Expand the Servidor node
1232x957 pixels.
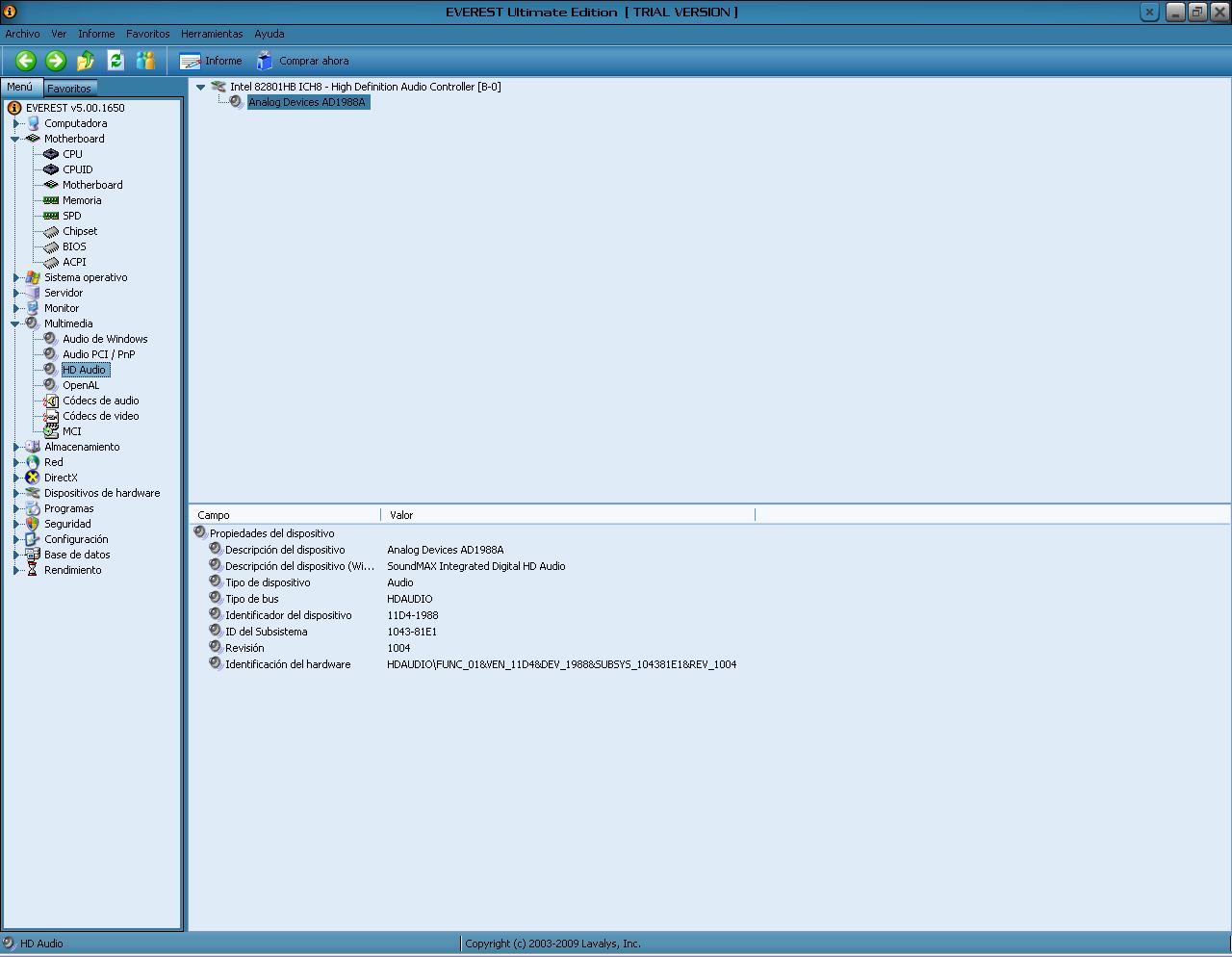click(x=15, y=293)
